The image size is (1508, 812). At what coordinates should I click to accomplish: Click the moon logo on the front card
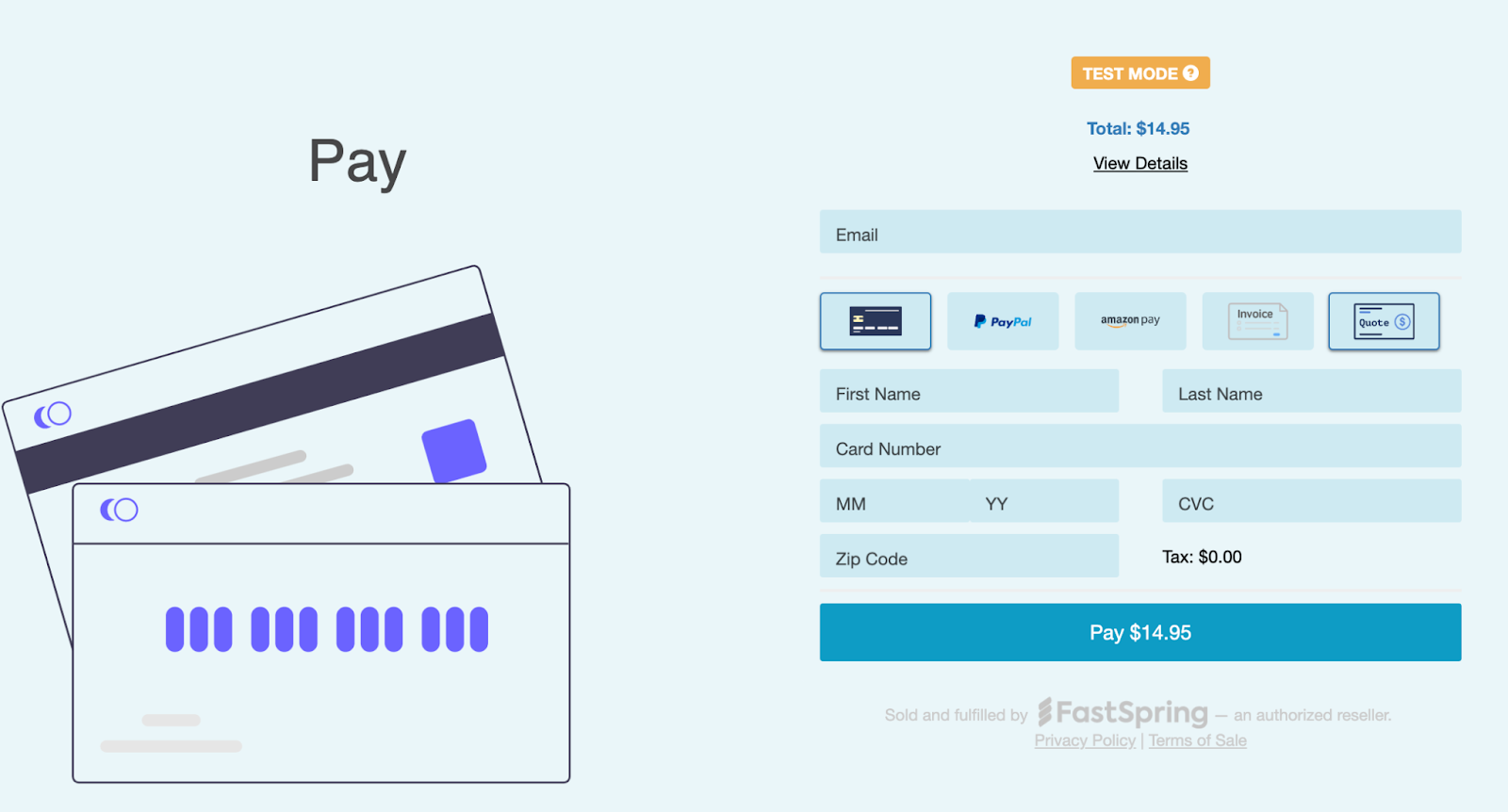point(119,510)
